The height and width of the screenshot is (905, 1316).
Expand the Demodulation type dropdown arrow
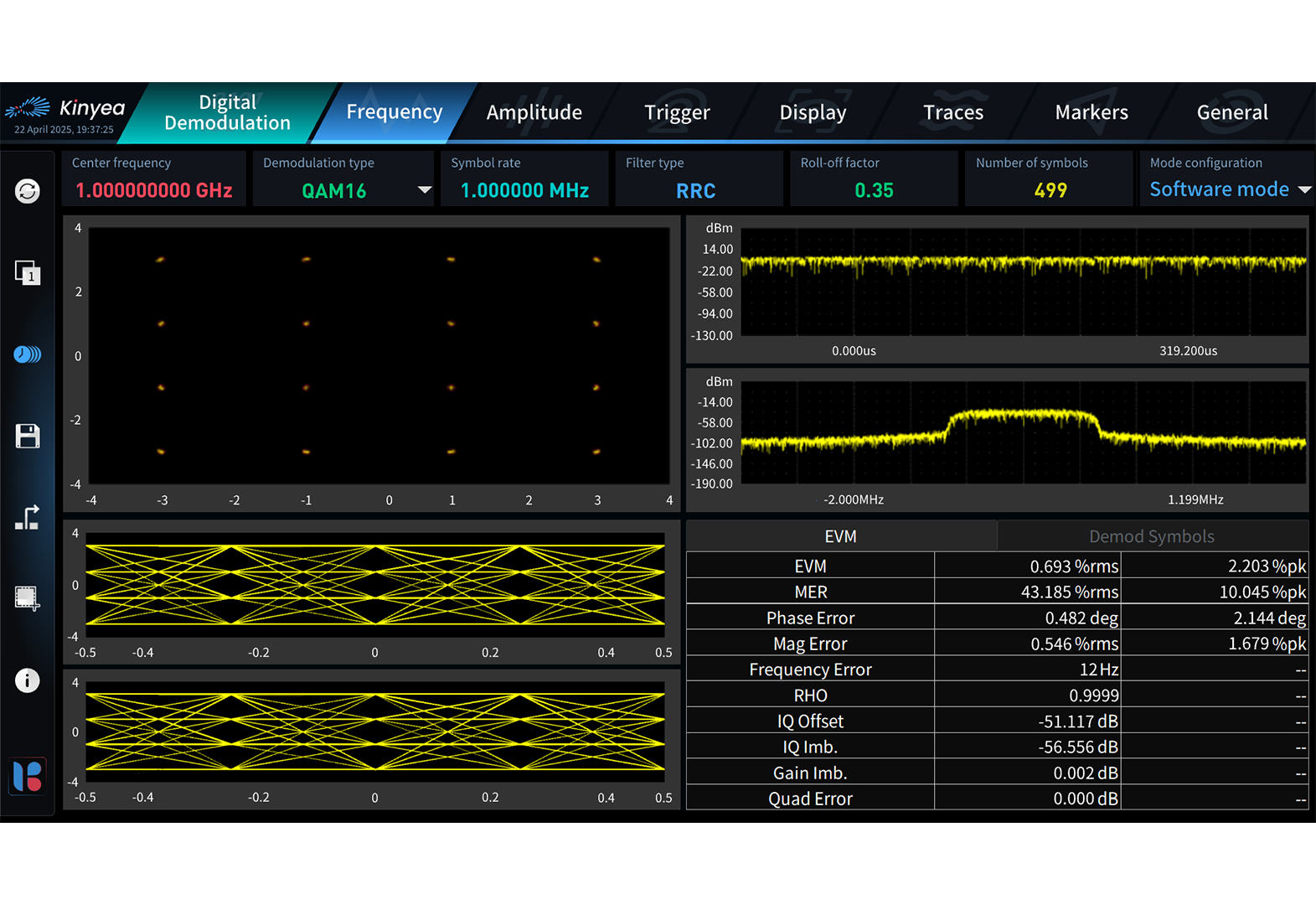click(425, 190)
